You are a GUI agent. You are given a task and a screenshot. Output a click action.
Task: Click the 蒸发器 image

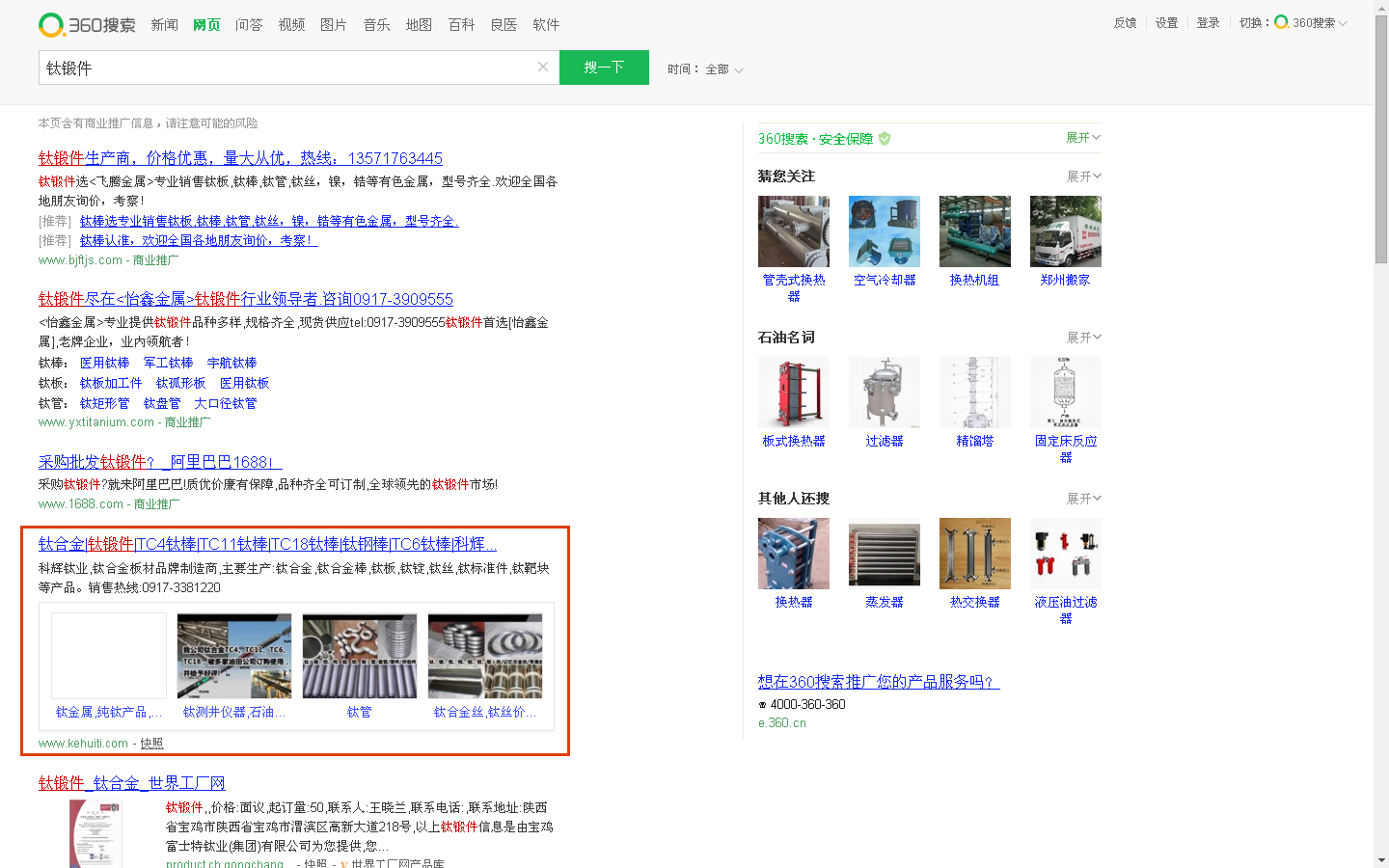[x=885, y=554]
